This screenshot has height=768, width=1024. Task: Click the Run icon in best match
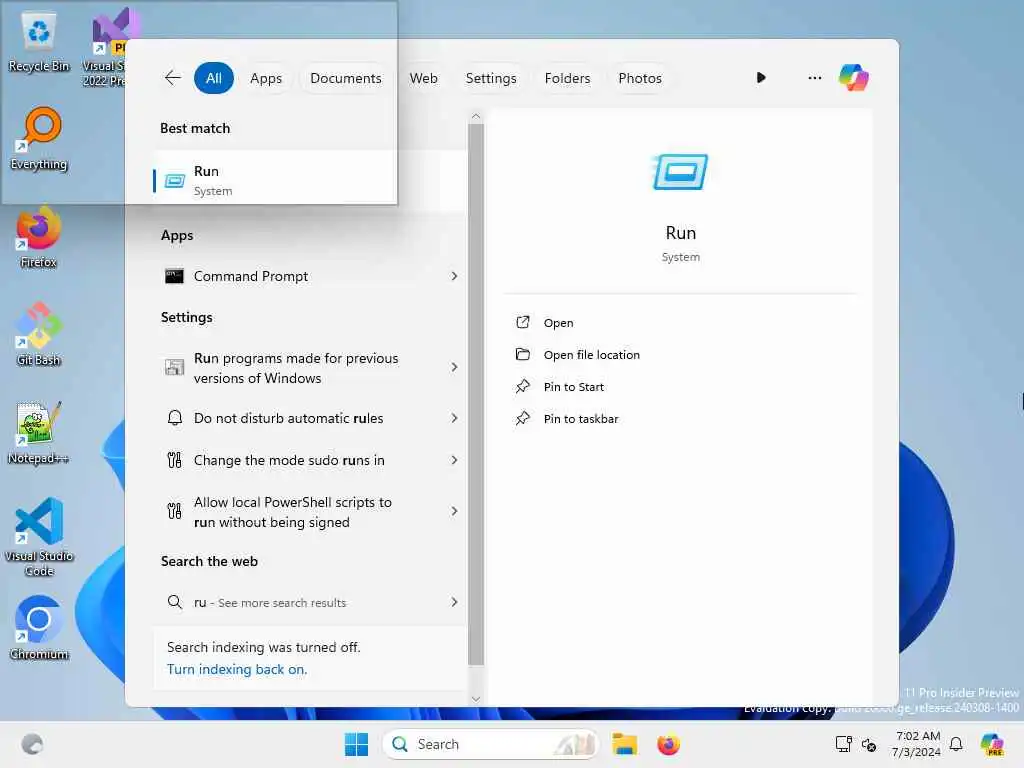click(174, 181)
